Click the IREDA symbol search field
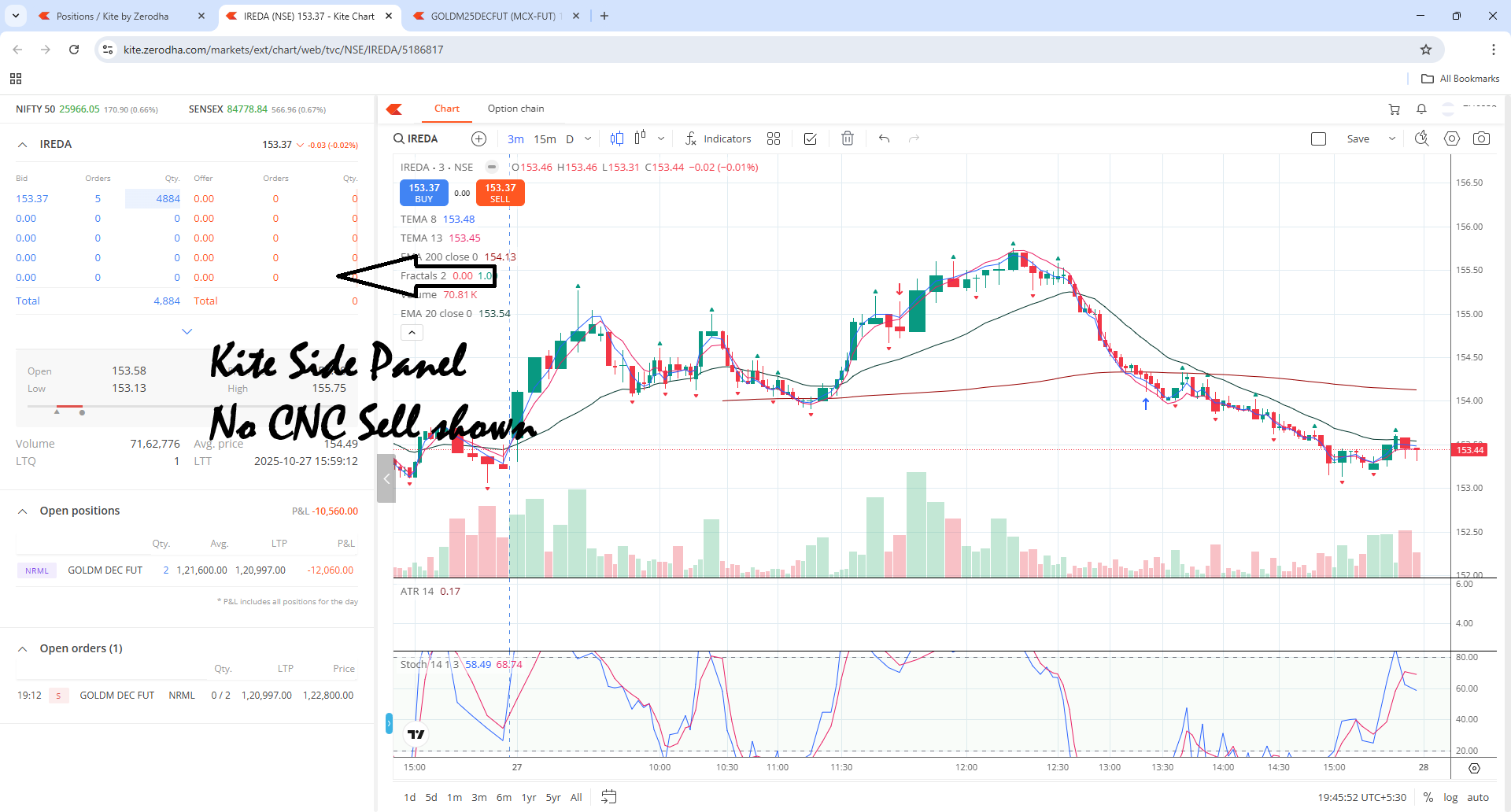Viewport: 1511px width, 812px height. tap(422, 139)
